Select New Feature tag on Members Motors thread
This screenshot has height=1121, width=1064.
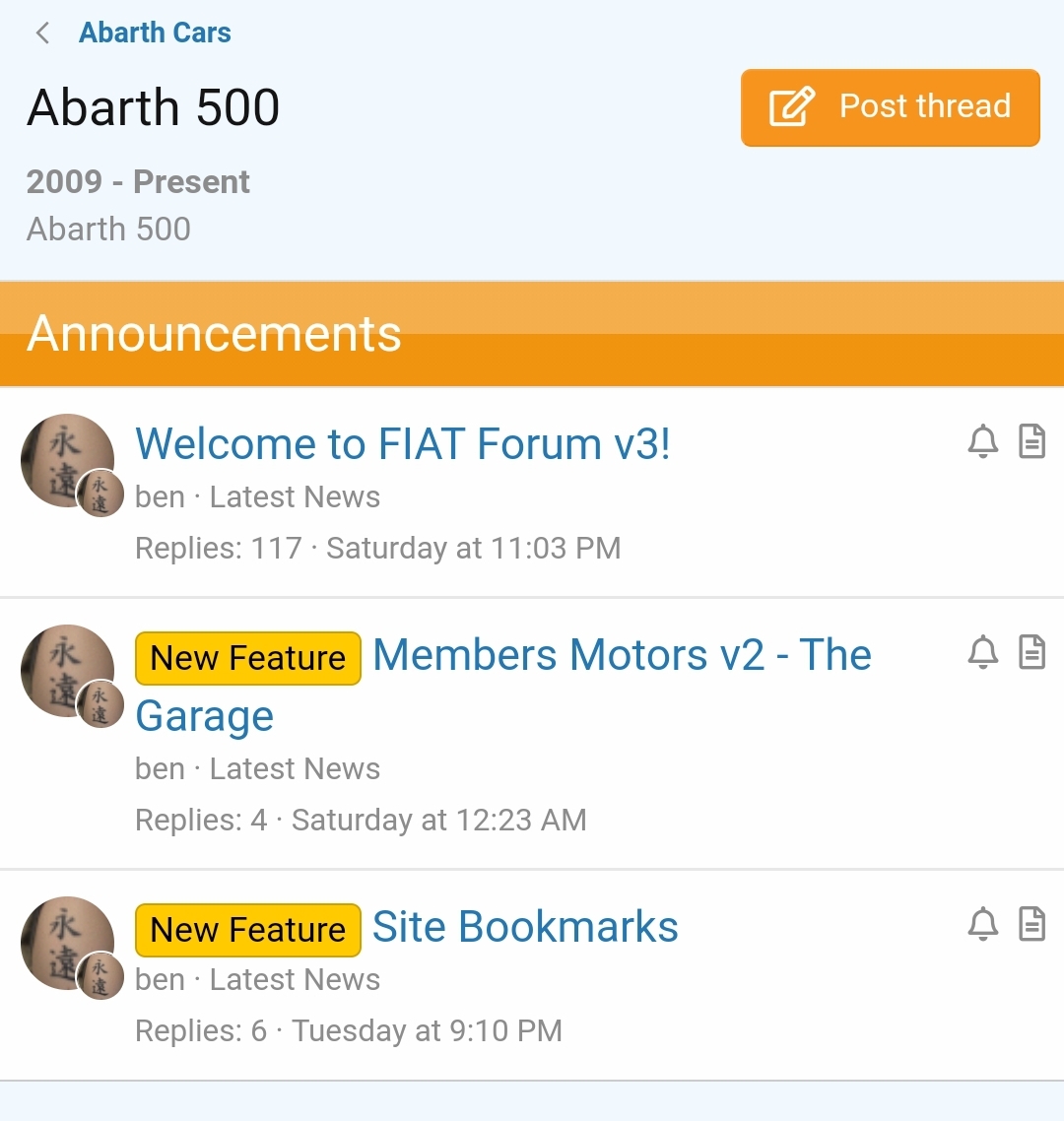pyautogui.click(x=248, y=658)
